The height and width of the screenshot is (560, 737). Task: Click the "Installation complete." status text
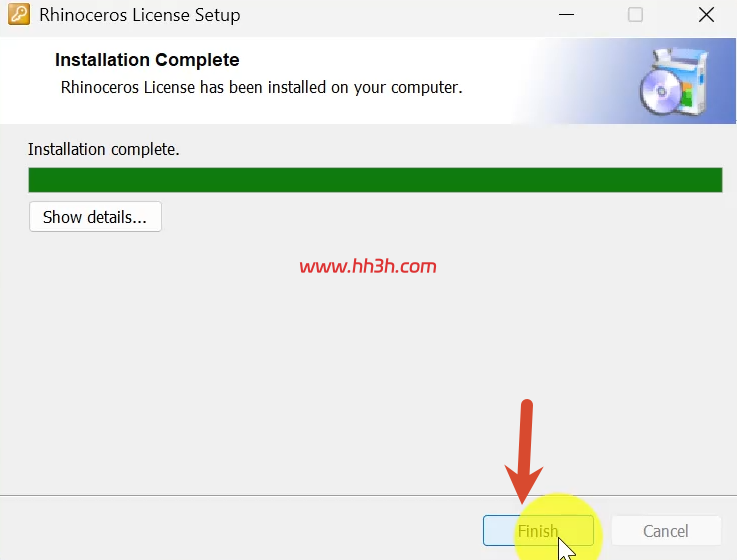[x=103, y=150]
